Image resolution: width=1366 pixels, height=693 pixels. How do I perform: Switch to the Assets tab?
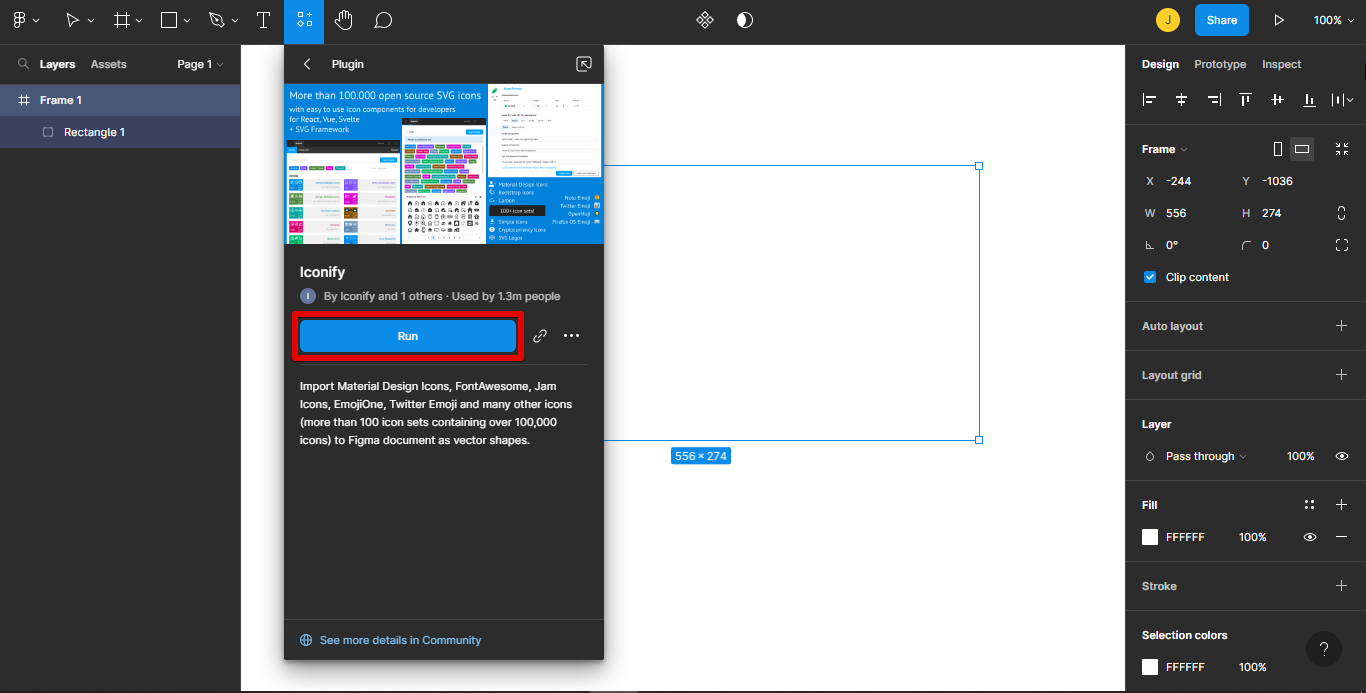[x=108, y=64]
